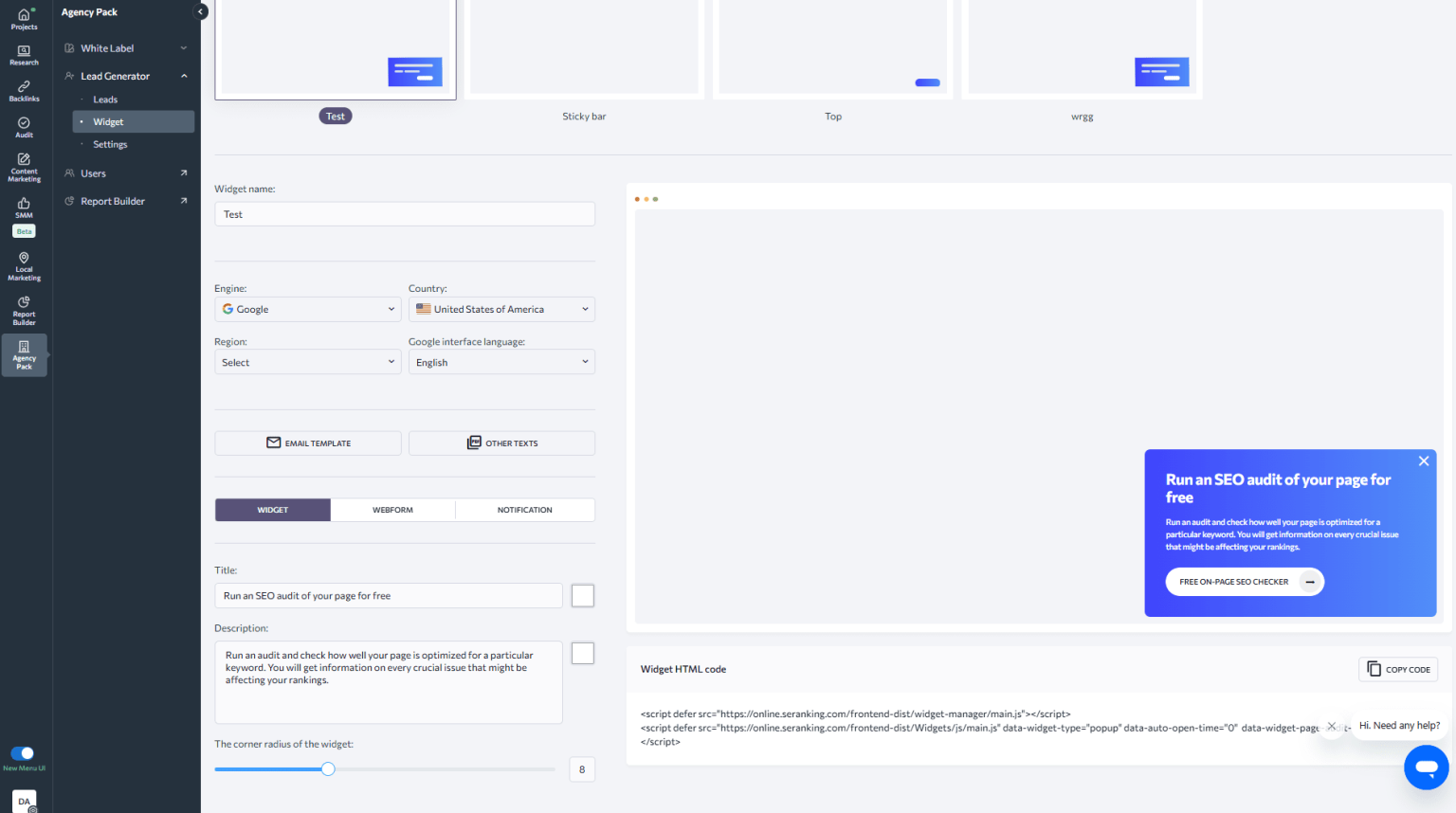This screenshot has width=1456, height=813.
Task: Switch to the NOTIFICATION tab
Action: tap(525, 509)
